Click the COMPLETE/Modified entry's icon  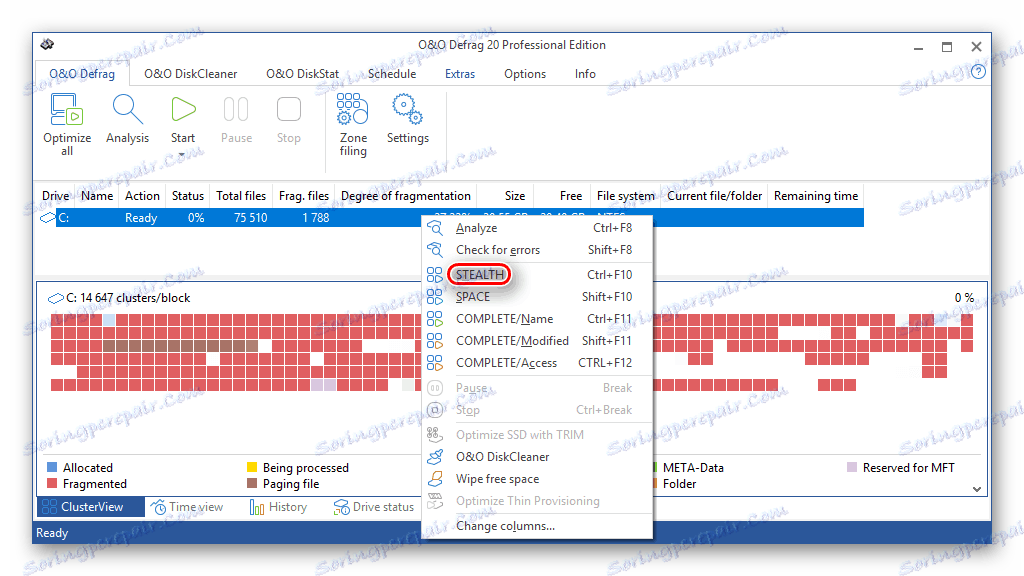435,341
